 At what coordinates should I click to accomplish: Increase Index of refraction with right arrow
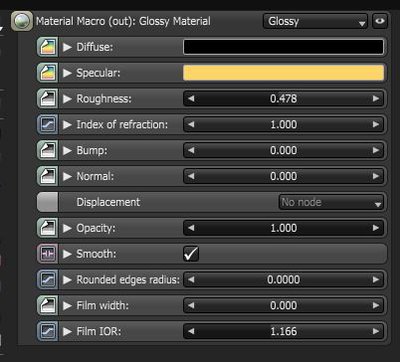coord(376,124)
